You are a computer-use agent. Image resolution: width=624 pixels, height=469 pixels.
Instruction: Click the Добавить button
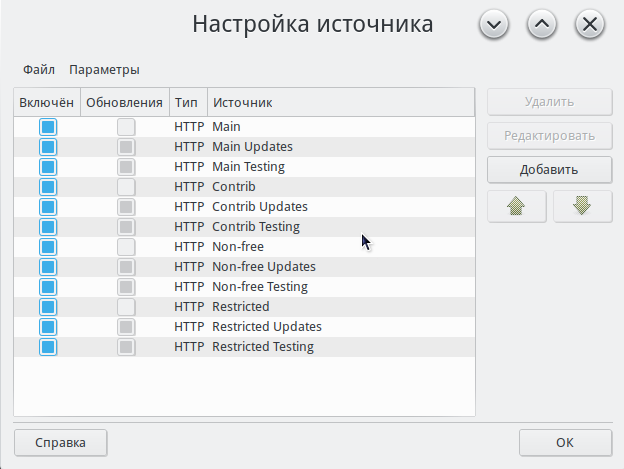(549, 169)
